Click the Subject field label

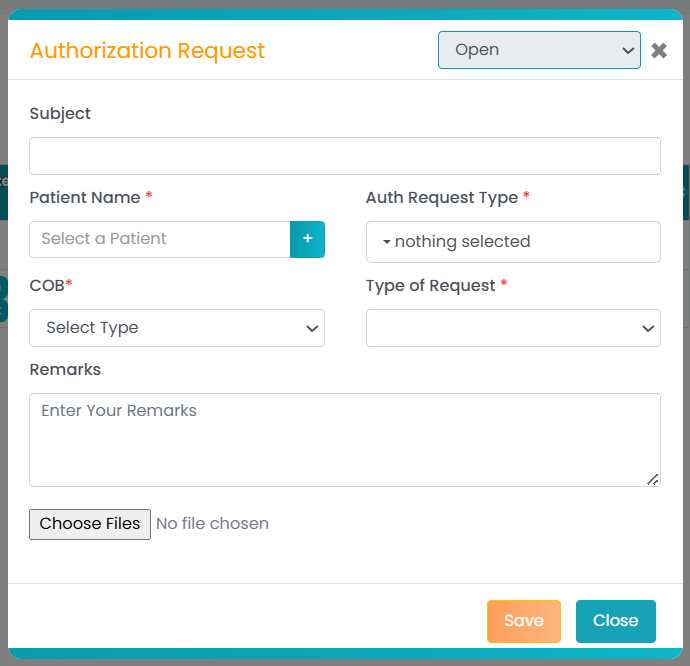[60, 114]
